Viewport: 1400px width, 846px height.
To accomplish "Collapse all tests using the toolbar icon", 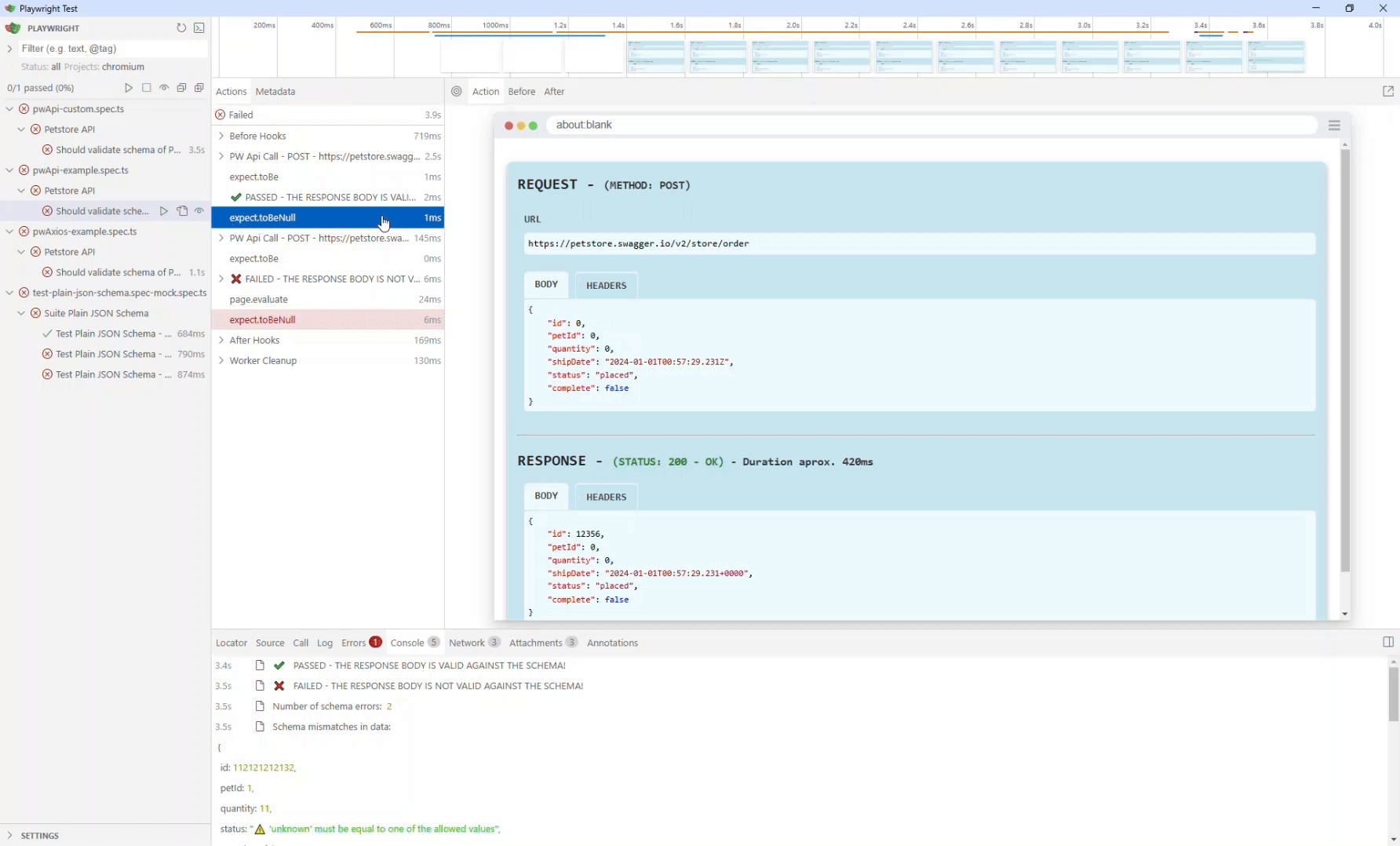I will coord(181,88).
